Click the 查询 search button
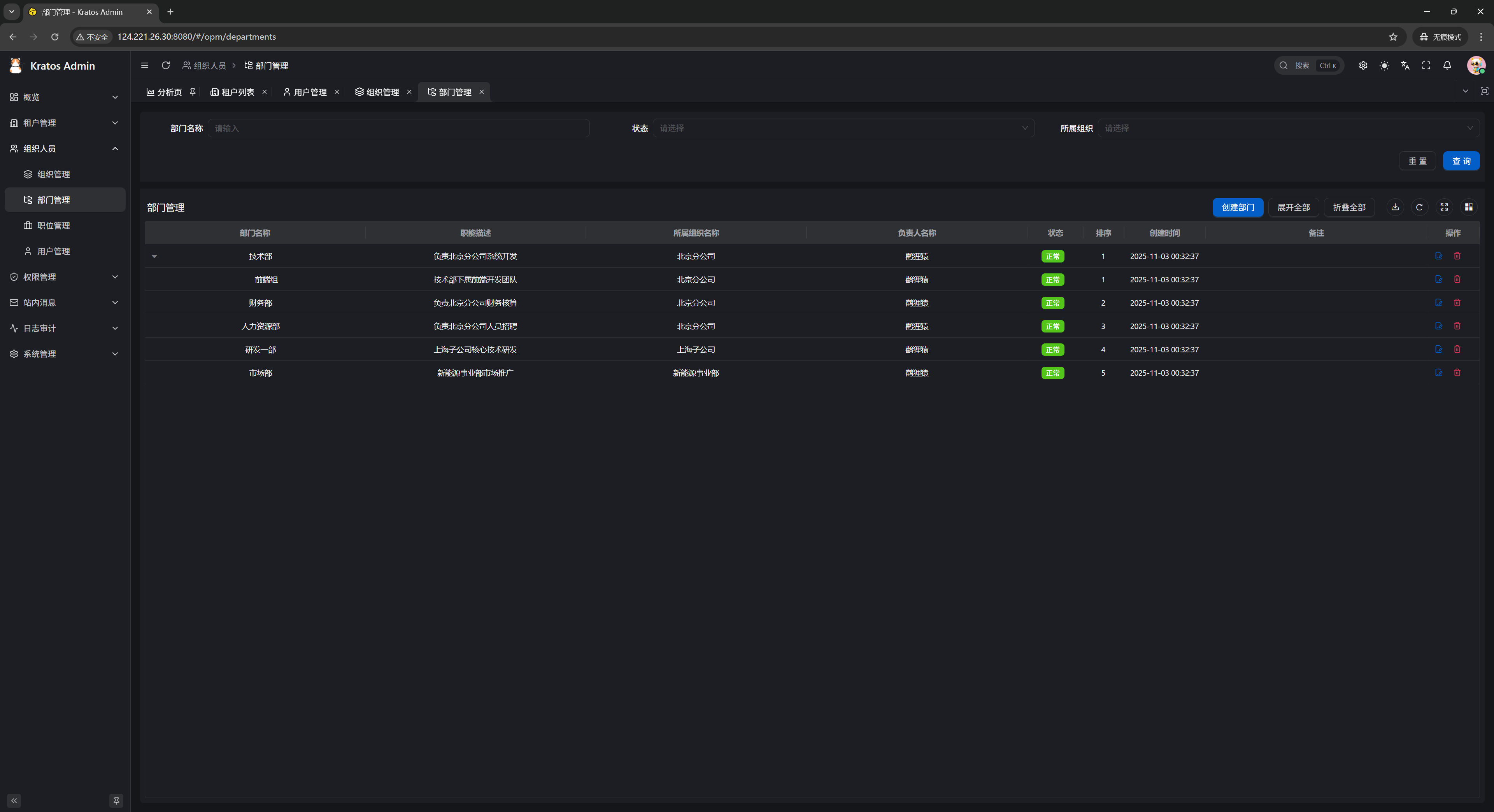The image size is (1494, 812). (1461, 161)
